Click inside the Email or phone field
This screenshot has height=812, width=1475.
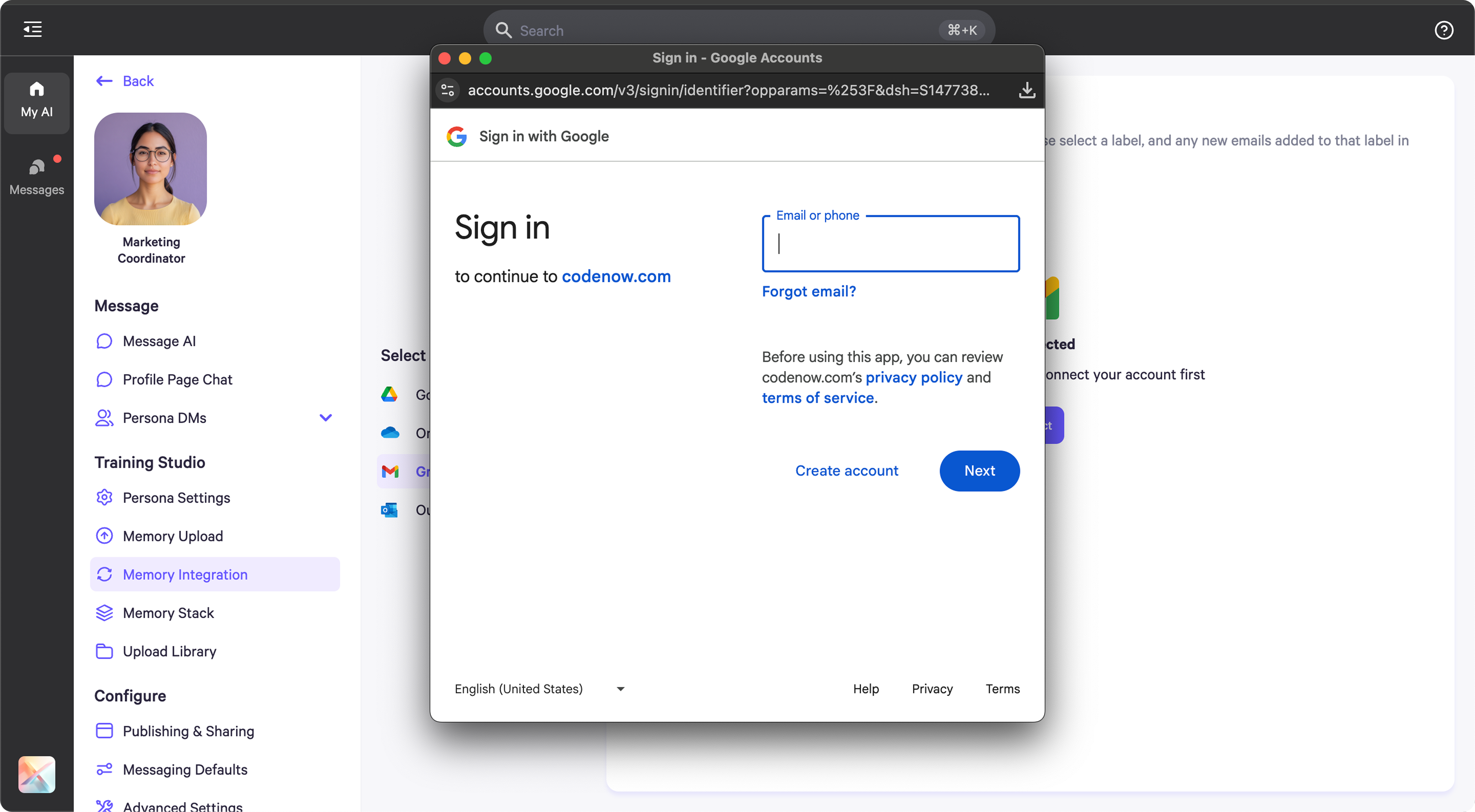[x=890, y=243]
